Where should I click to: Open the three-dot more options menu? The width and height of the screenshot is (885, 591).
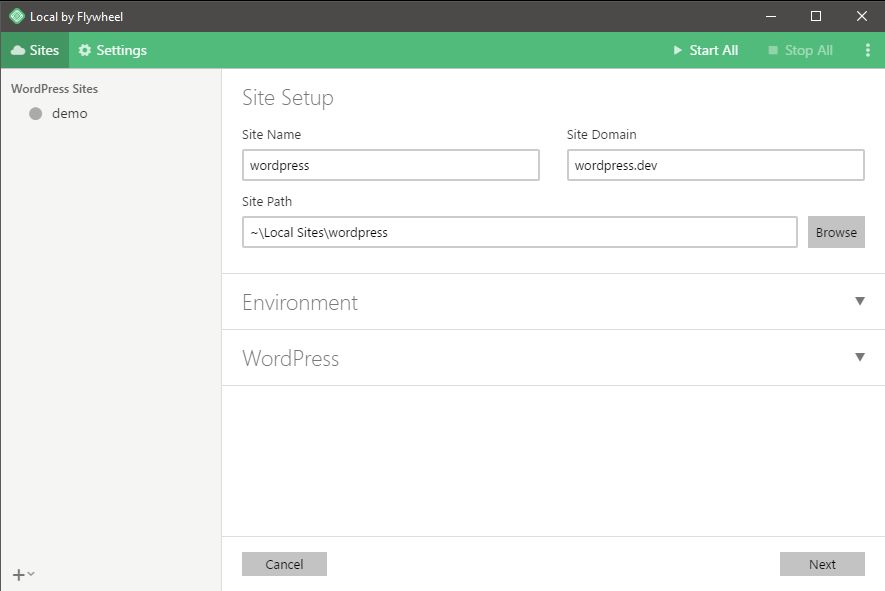[x=868, y=50]
